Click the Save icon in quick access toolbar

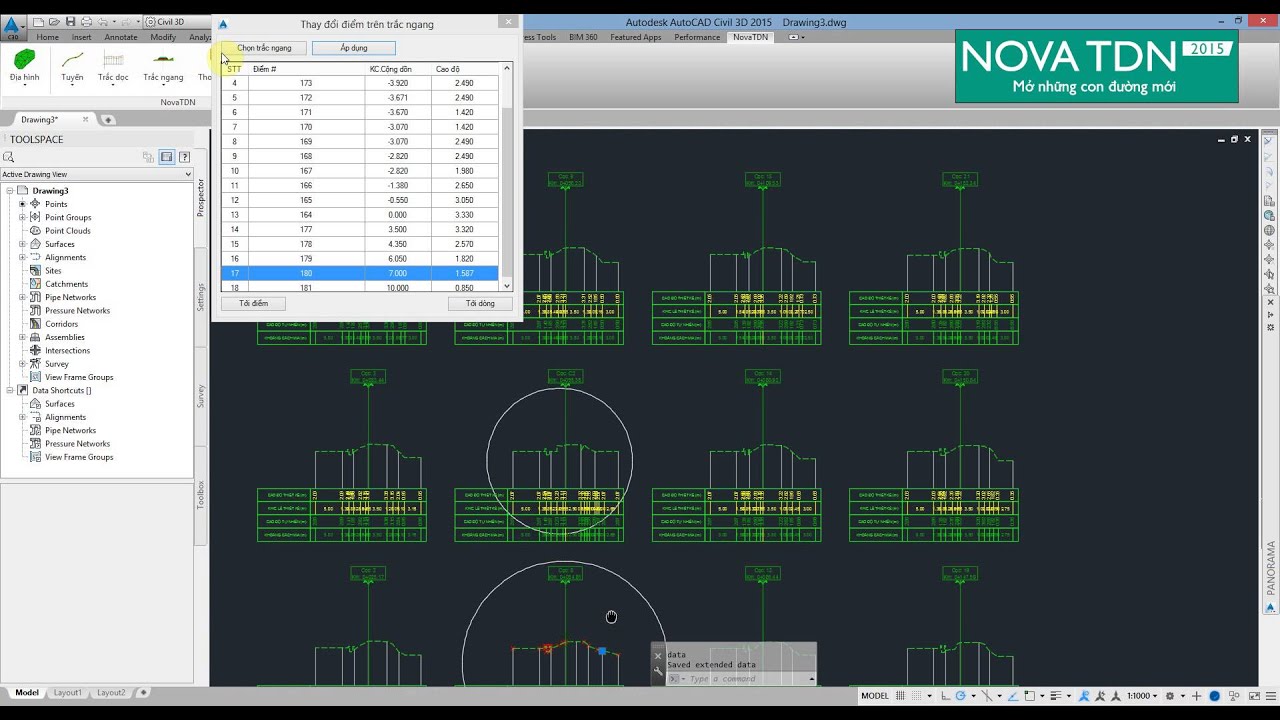(x=70, y=21)
